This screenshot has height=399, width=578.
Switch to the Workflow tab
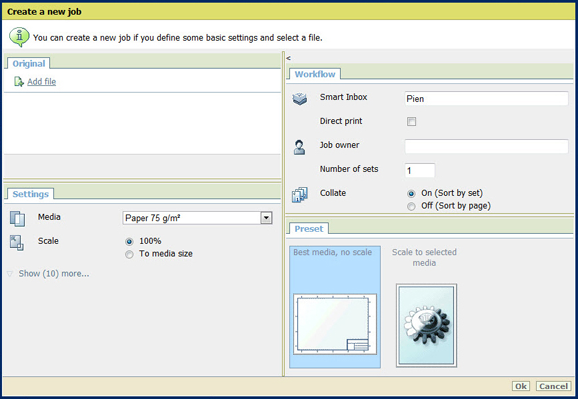(x=315, y=74)
